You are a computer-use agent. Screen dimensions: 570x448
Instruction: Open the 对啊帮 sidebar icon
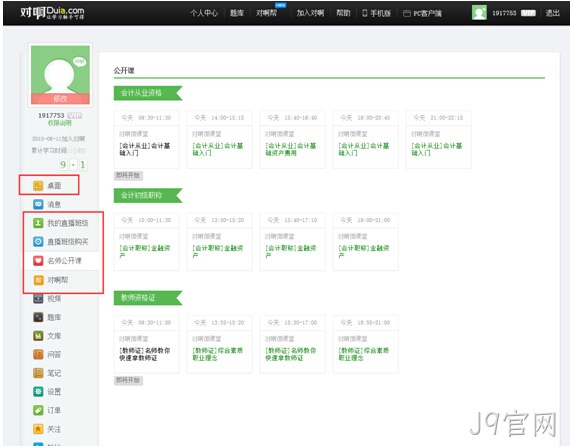38,280
